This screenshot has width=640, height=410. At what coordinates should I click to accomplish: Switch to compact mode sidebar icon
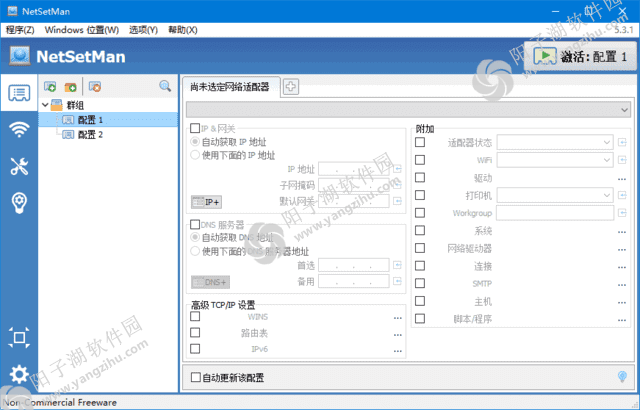point(19,338)
